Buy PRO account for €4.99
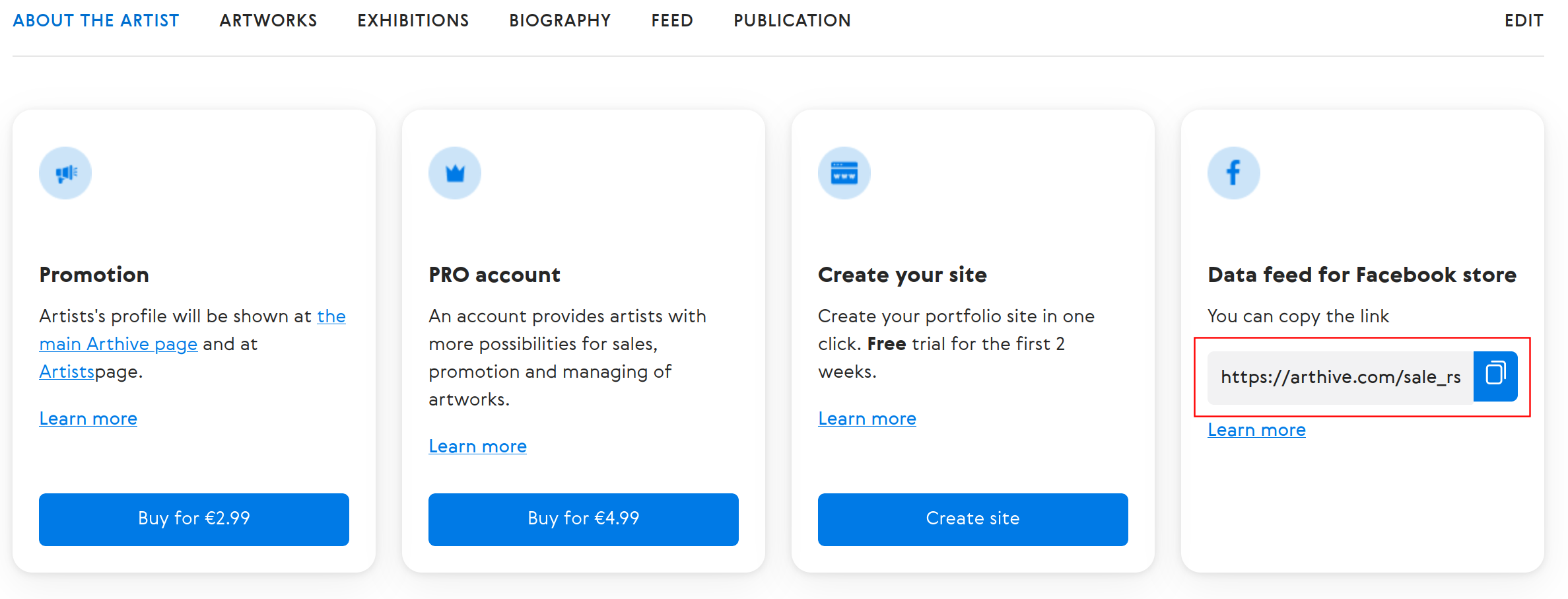The image size is (1568, 599). [x=584, y=519]
